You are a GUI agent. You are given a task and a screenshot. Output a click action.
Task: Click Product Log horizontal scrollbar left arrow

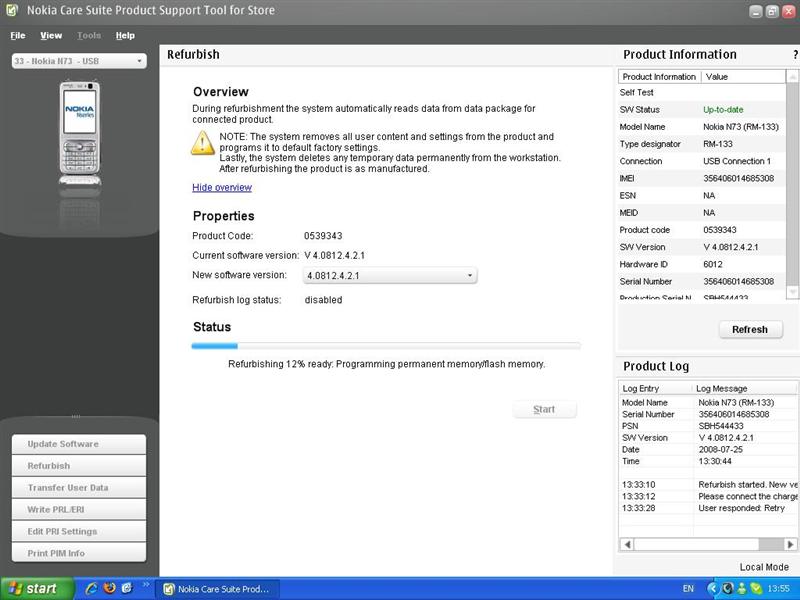click(x=628, y=544)
